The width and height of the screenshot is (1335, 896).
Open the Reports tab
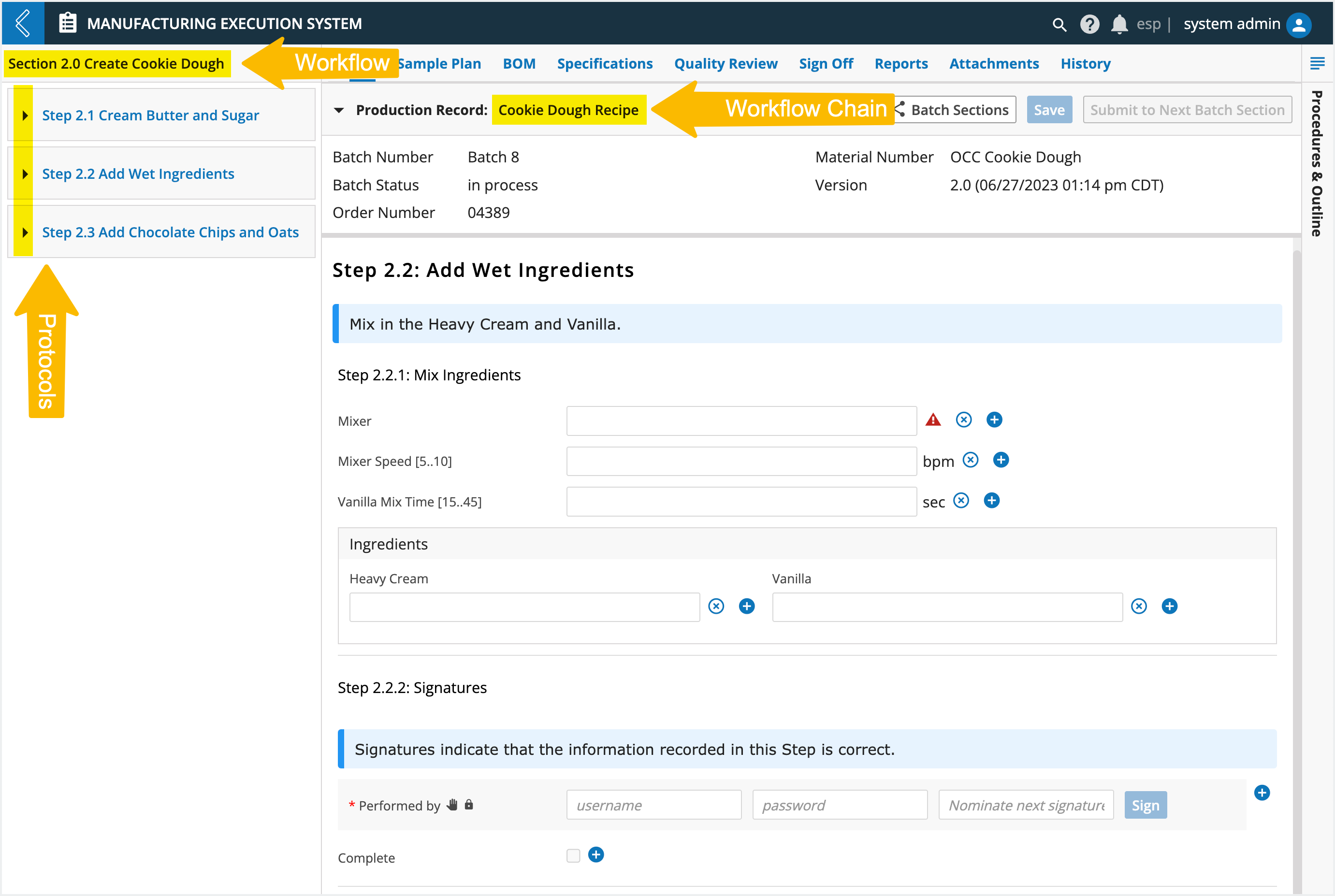pos(901,63)
